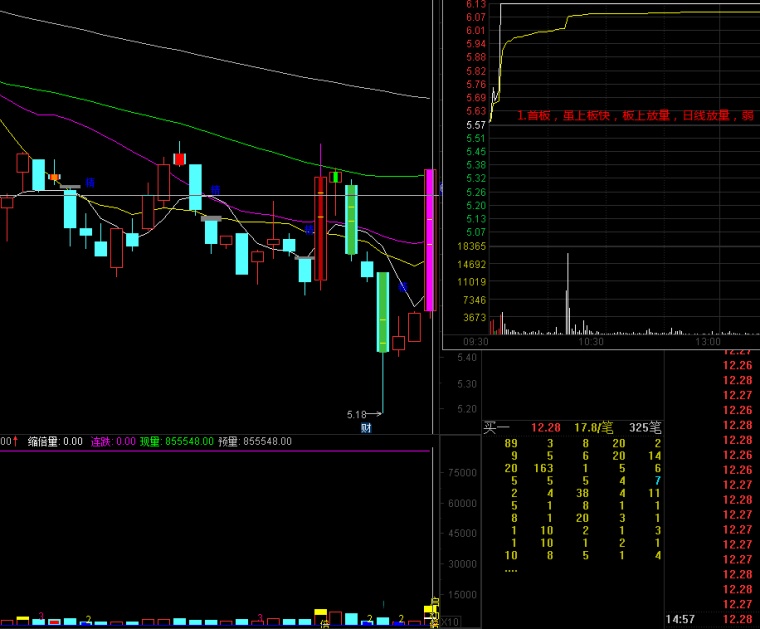Click the 10:30 time label on intraday chart

tap(590, 341)
